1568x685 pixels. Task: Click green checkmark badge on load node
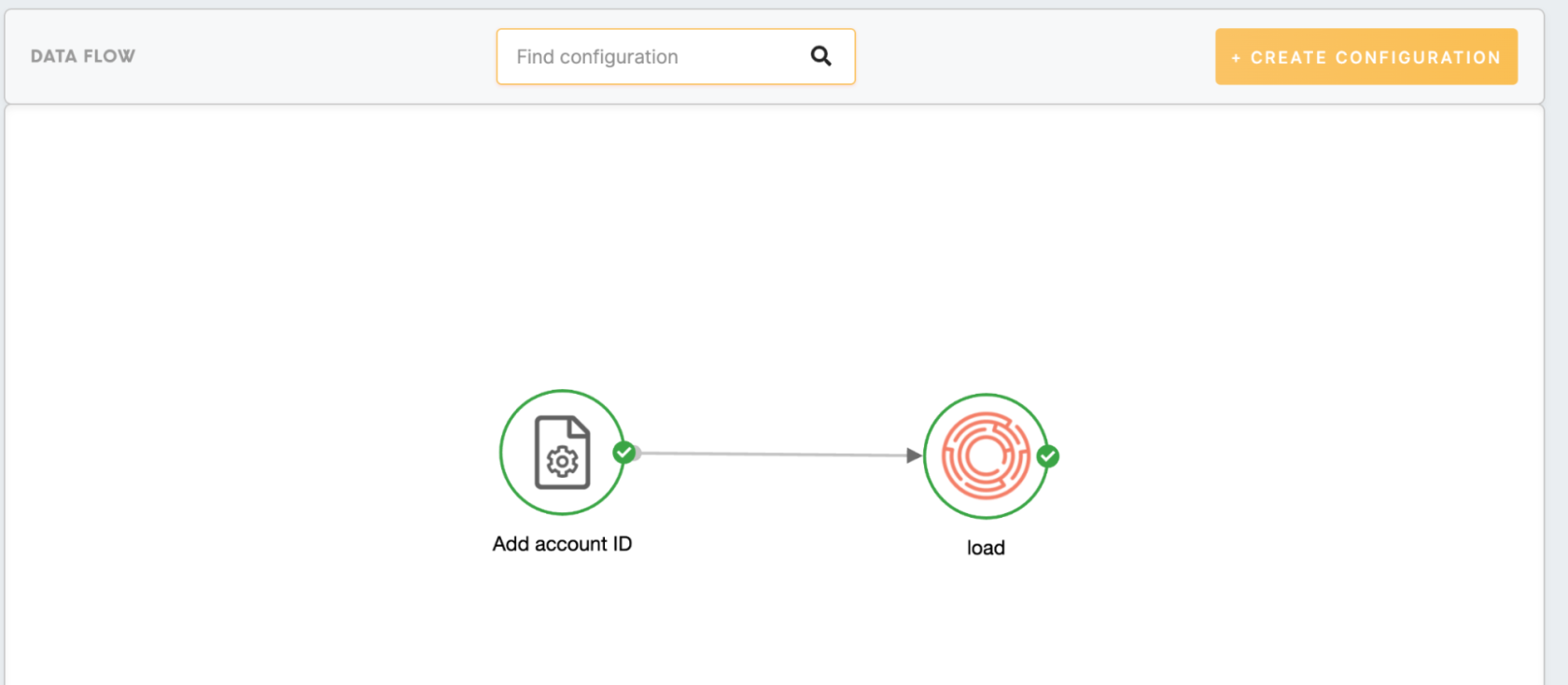[x=1047, y=456]
